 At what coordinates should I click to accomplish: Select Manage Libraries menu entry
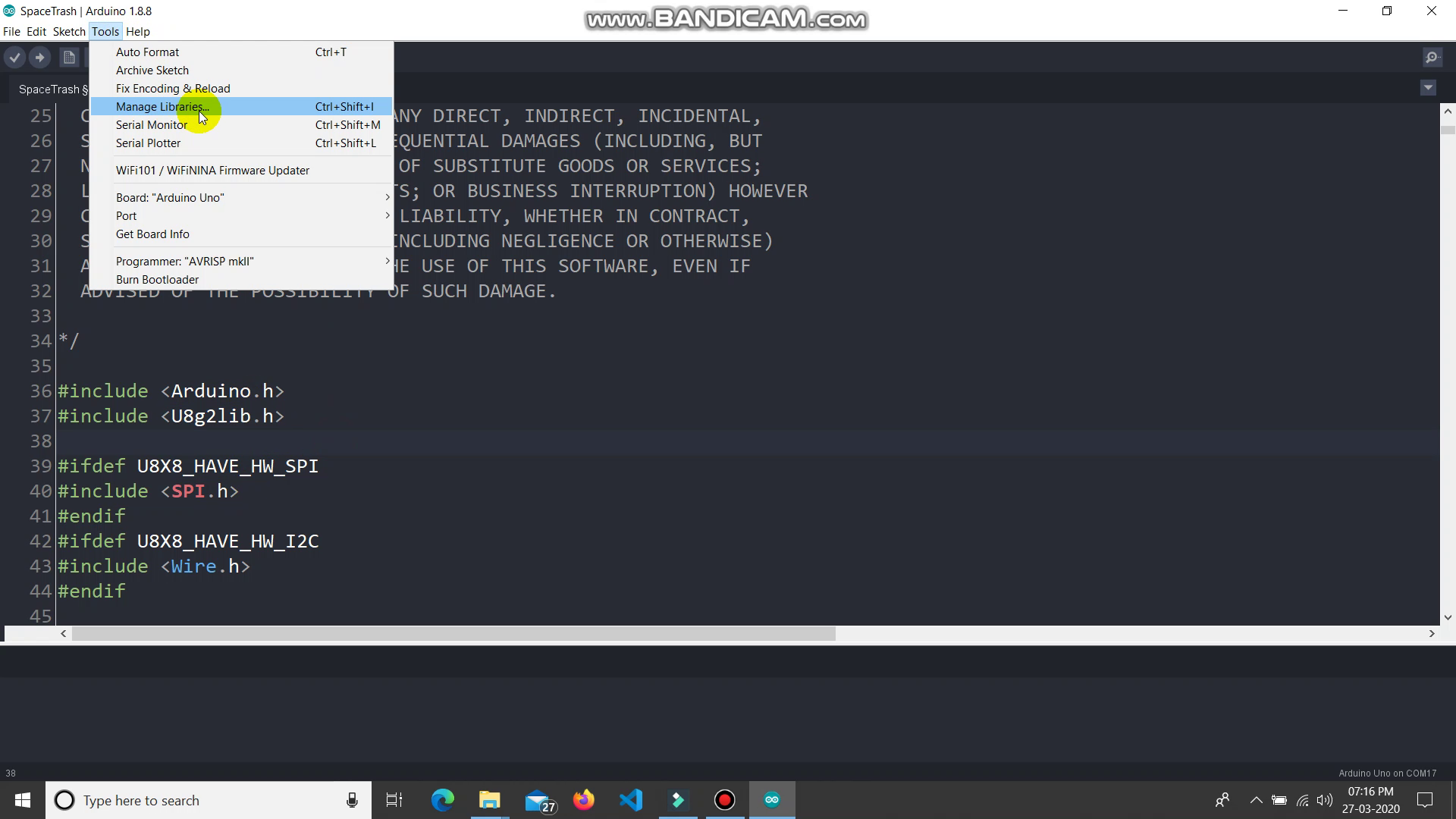(162, 107)
